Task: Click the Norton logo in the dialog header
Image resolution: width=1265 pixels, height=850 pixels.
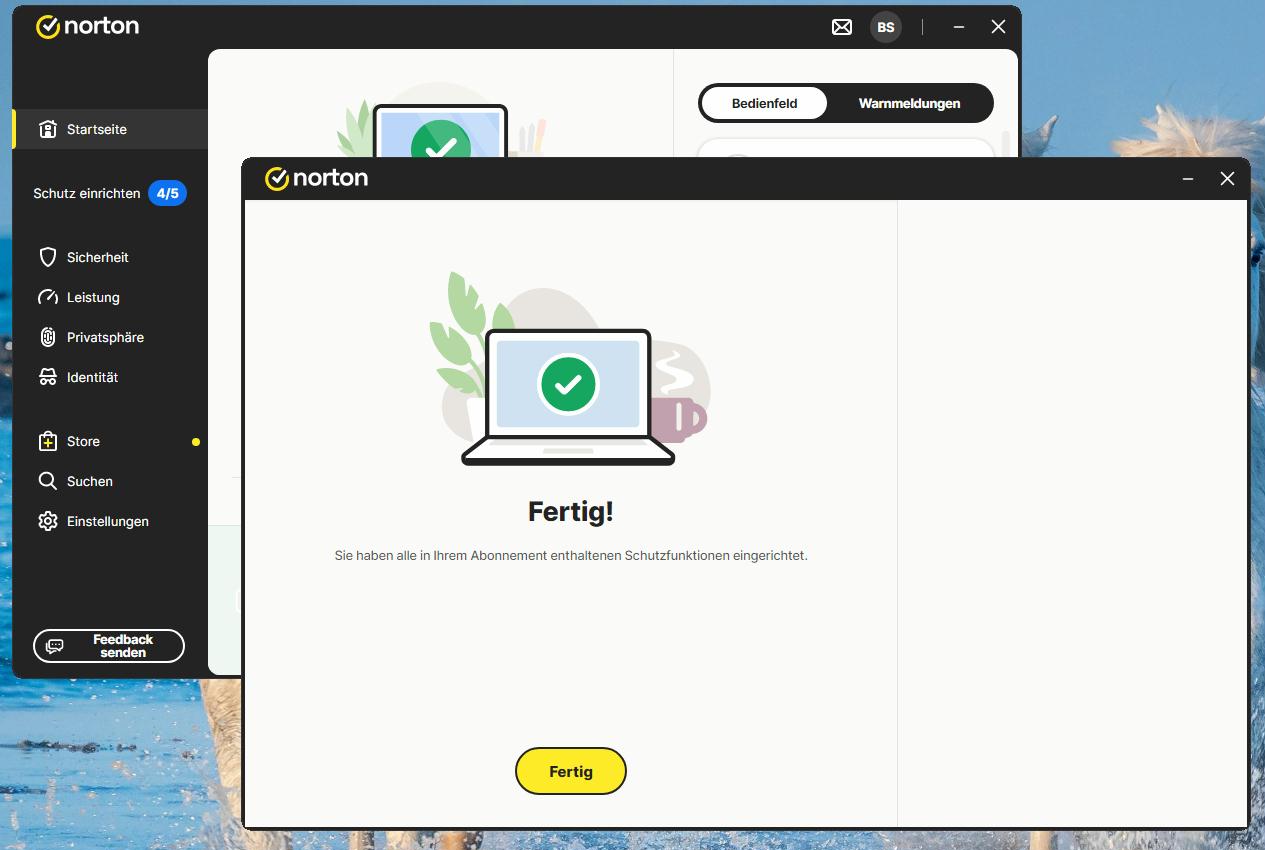Action: (316, 178)
